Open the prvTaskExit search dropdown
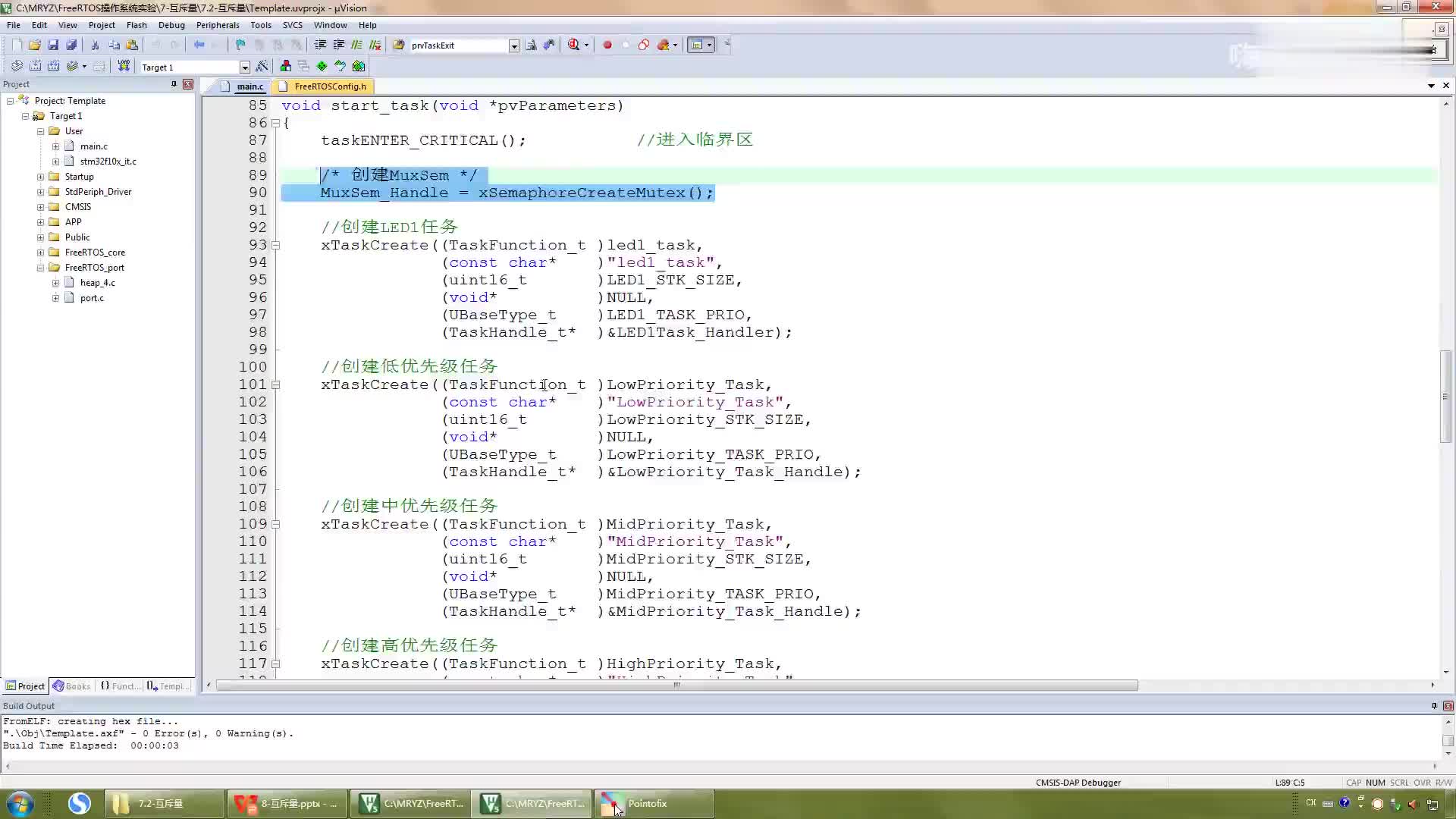 (513, 45)
